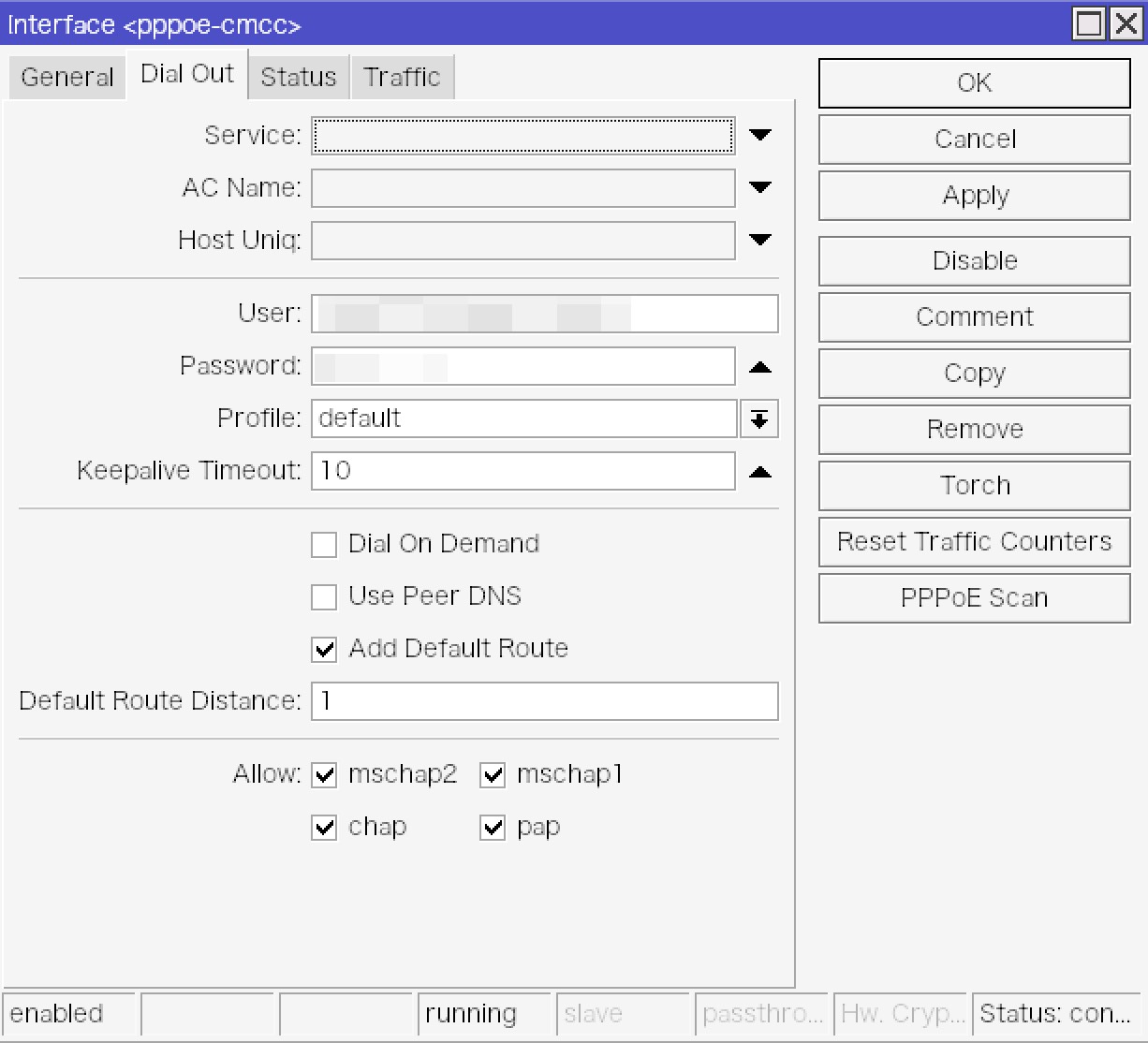The height and width of the screenshot is (1043, 1148).
Task: Enable Dial On Demand checkbox
Action: pos(324,545)
